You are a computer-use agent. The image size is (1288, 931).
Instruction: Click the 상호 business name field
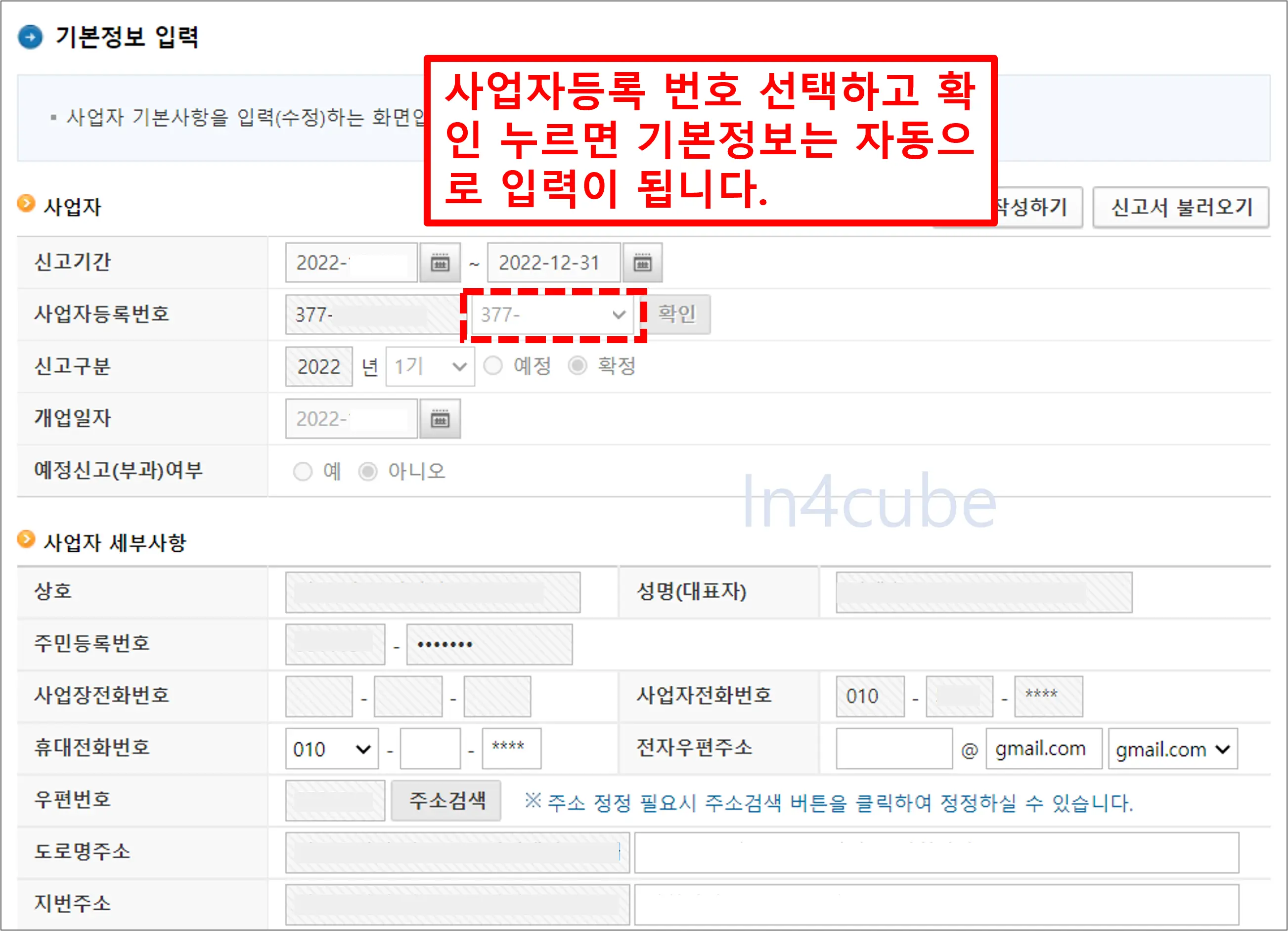tap(433, 592)
